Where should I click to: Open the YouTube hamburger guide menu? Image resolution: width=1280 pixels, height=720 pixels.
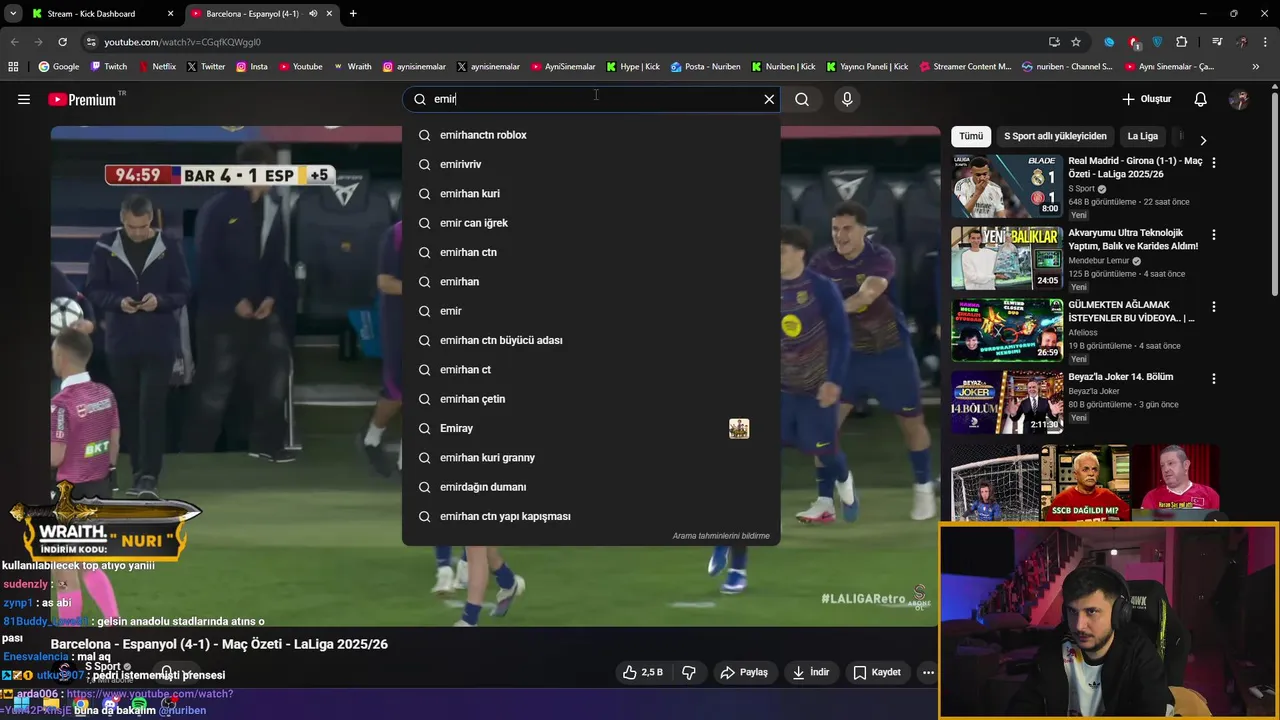pyautogui.click(x=24, y=99)
